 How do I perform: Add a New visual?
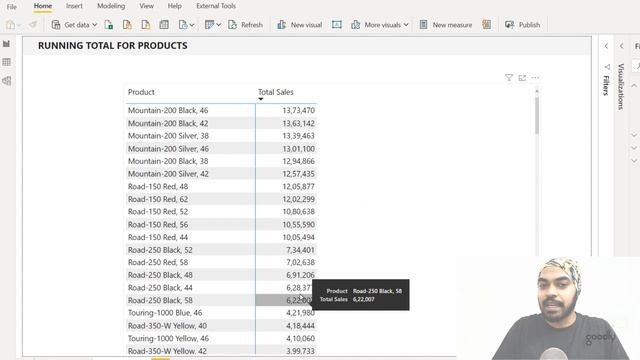coord(300,25)
